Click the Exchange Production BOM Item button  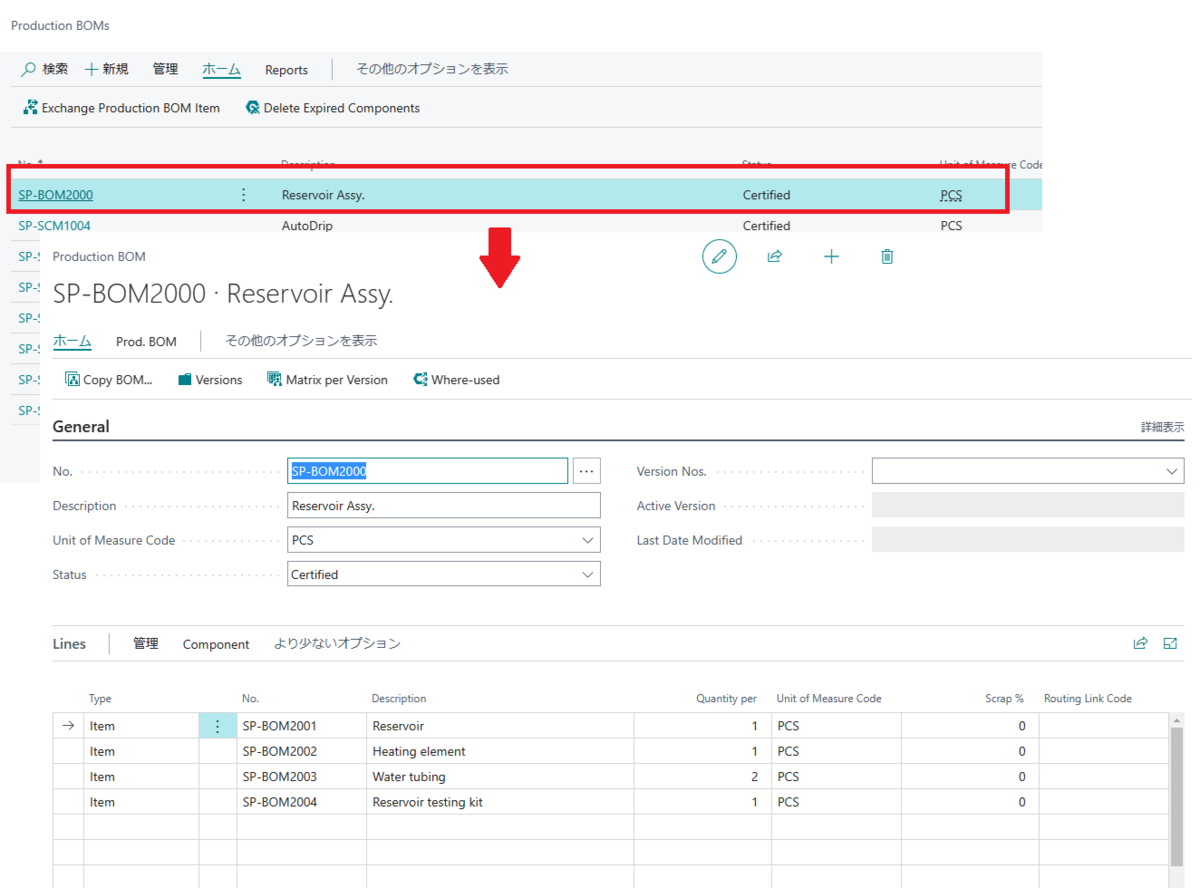pos(121,107)
